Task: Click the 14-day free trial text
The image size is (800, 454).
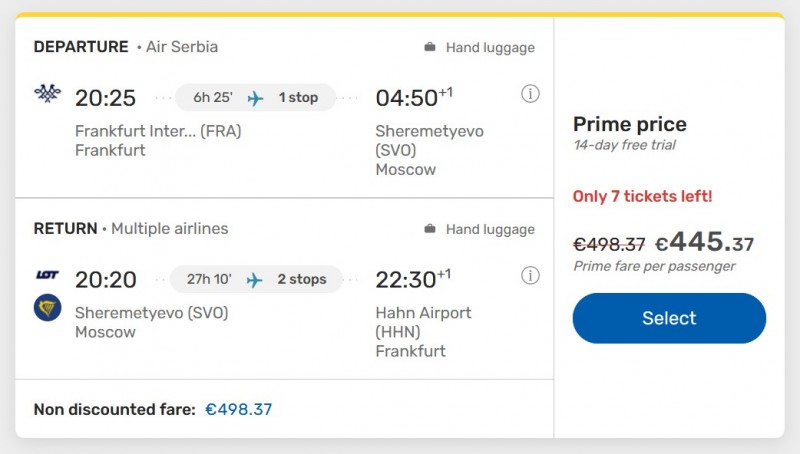Action: (624, 145)
